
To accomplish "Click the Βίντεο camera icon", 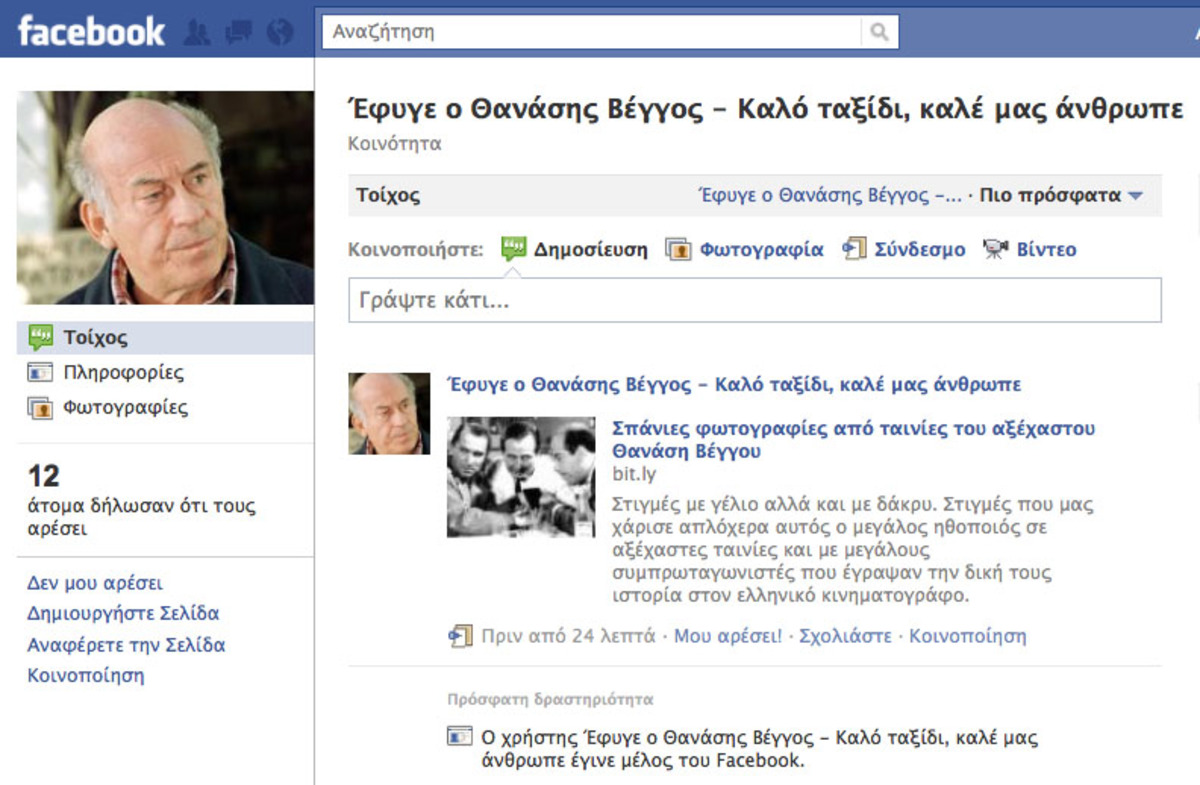I will 995,250.
